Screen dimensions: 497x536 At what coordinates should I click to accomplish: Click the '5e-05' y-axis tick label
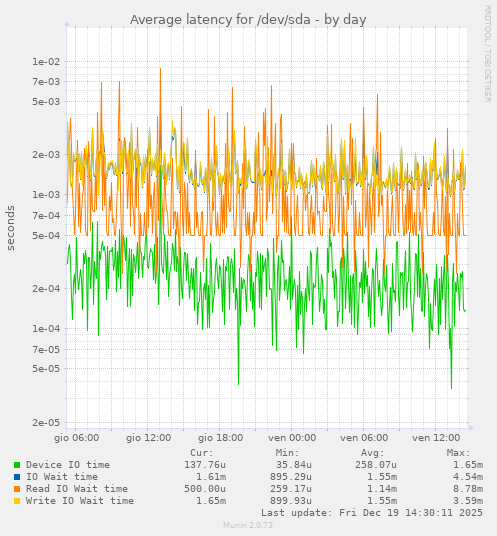coord(46,369)
